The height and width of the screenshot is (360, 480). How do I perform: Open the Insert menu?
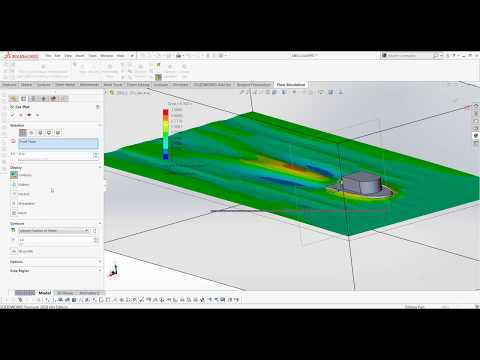[80, 56]
